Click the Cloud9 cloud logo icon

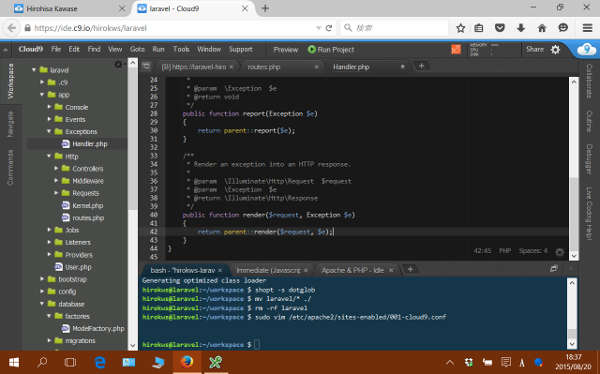pos(586,50)
